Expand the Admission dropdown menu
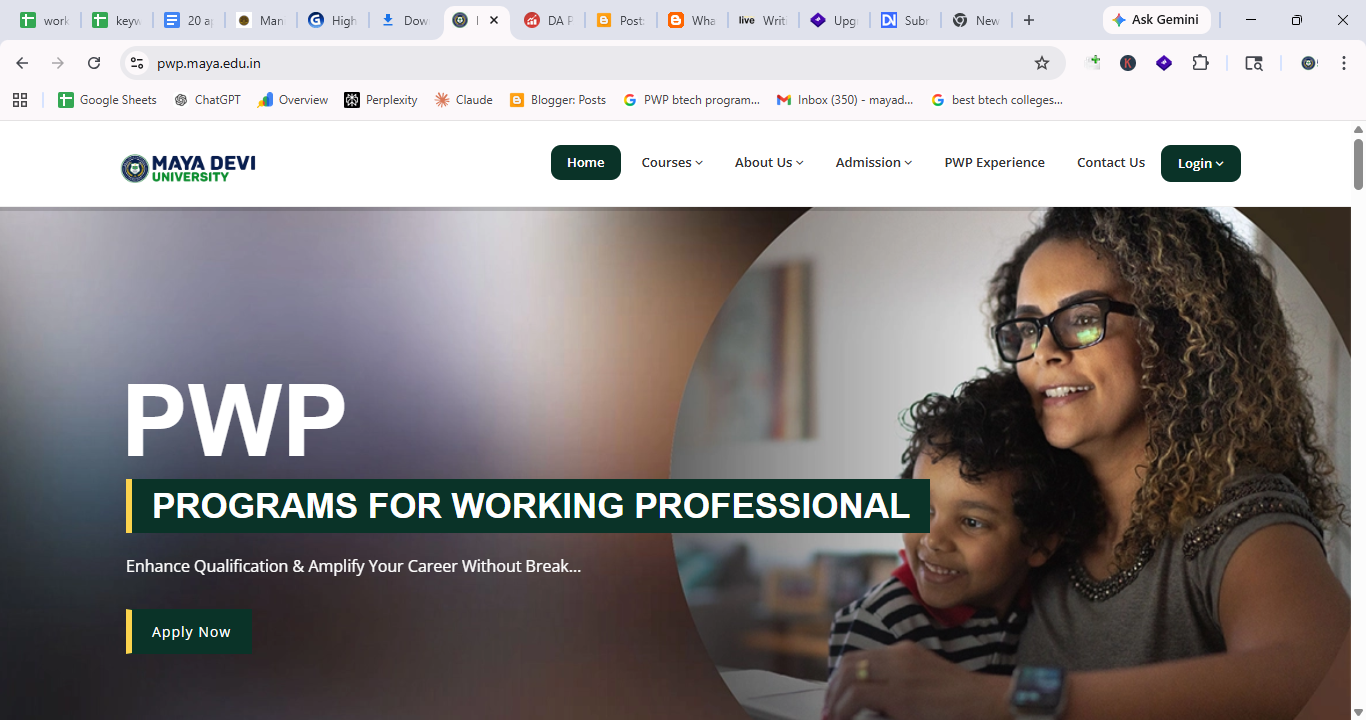1366x720 pixels. pyautogui.click(x=874, y=163)
